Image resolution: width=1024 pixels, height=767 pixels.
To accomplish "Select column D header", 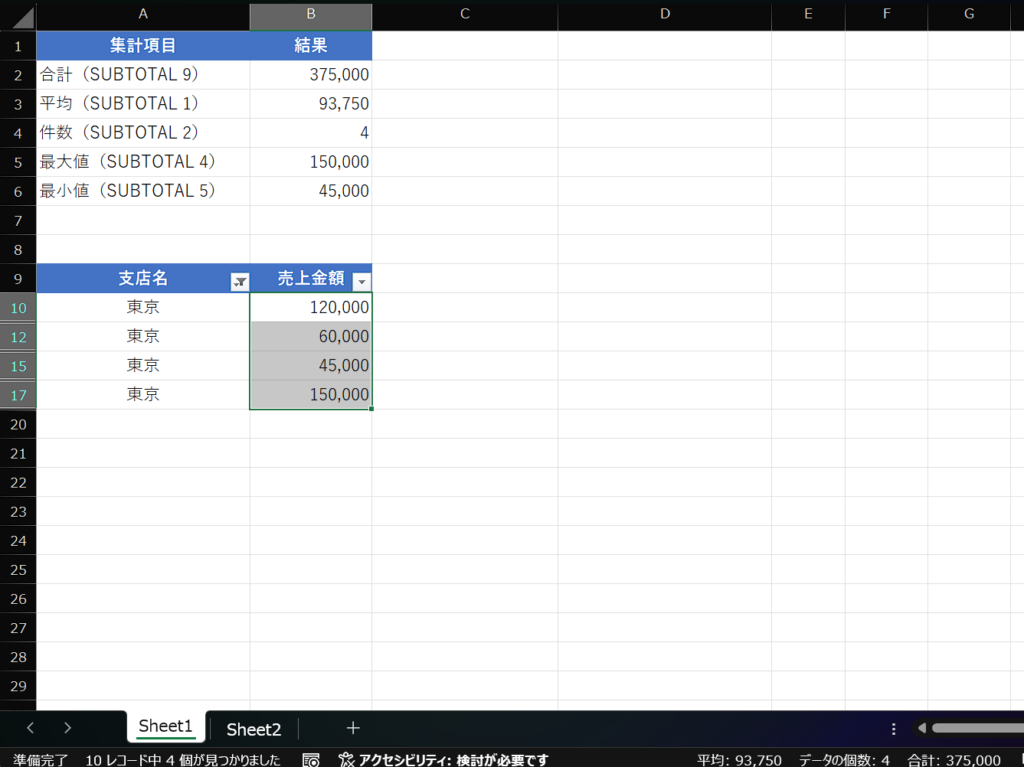I will [x=665, y=14].
